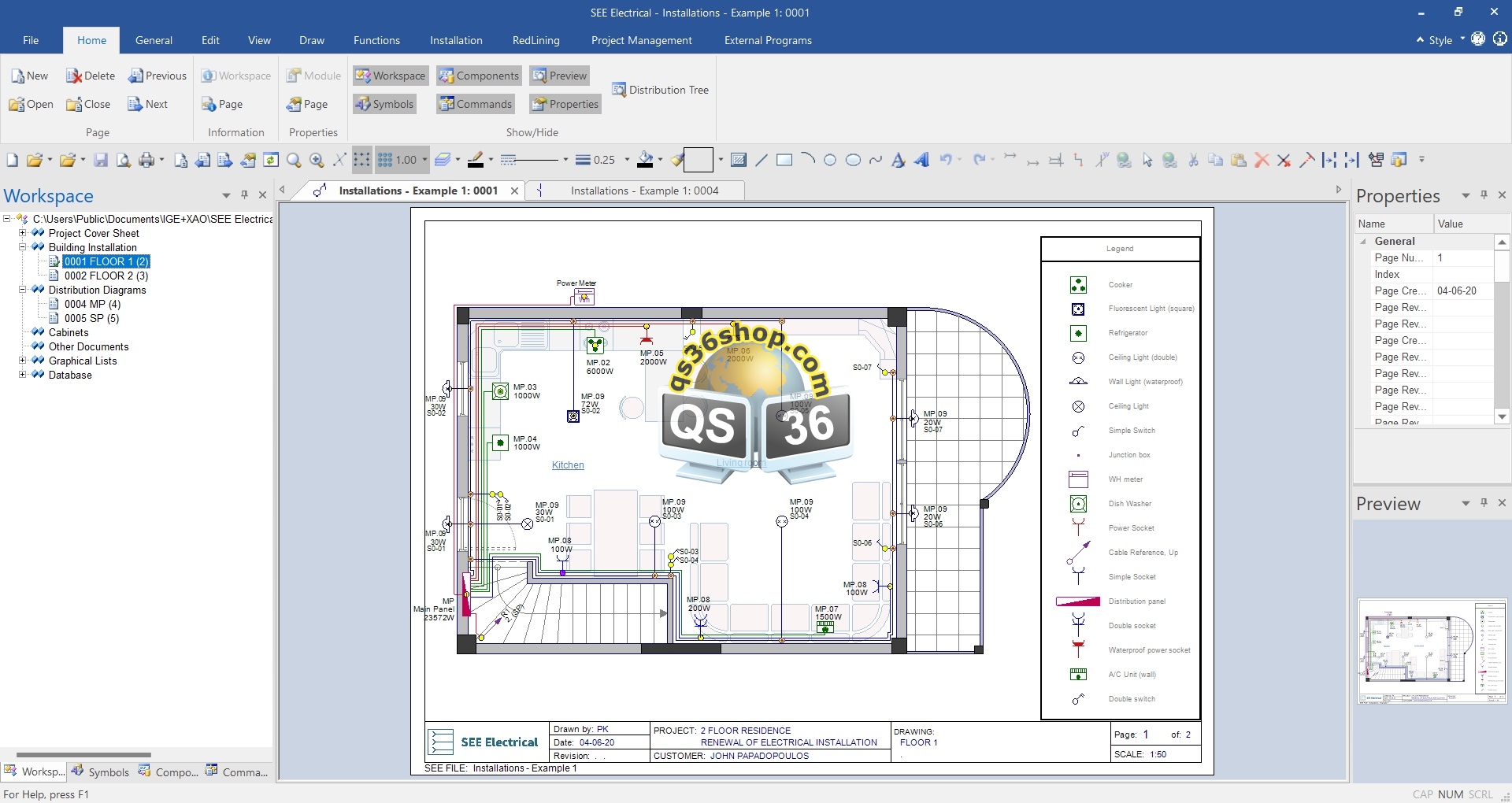Toggle the Symbols panel visibility
The image size is (1512, 803).
pos(384,104)
